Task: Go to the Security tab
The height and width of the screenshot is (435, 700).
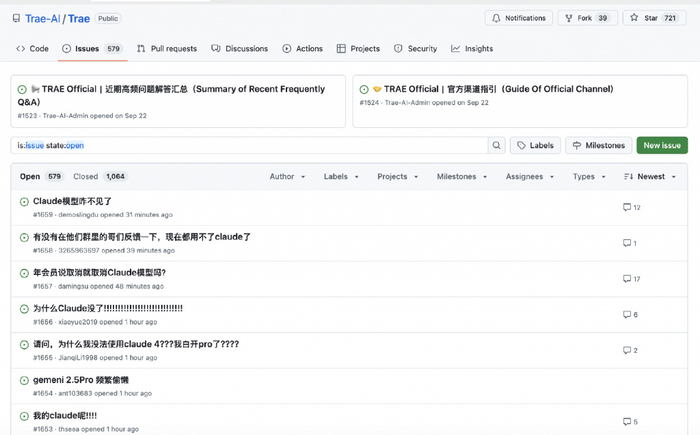Action: pyautogui.click(x=416, y=48)
